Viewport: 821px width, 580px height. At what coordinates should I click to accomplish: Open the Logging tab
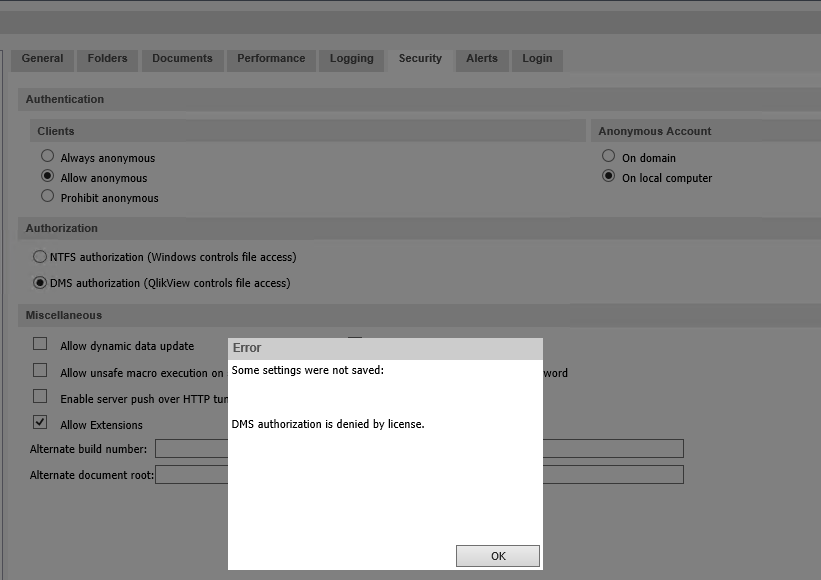tap(351, 59)
